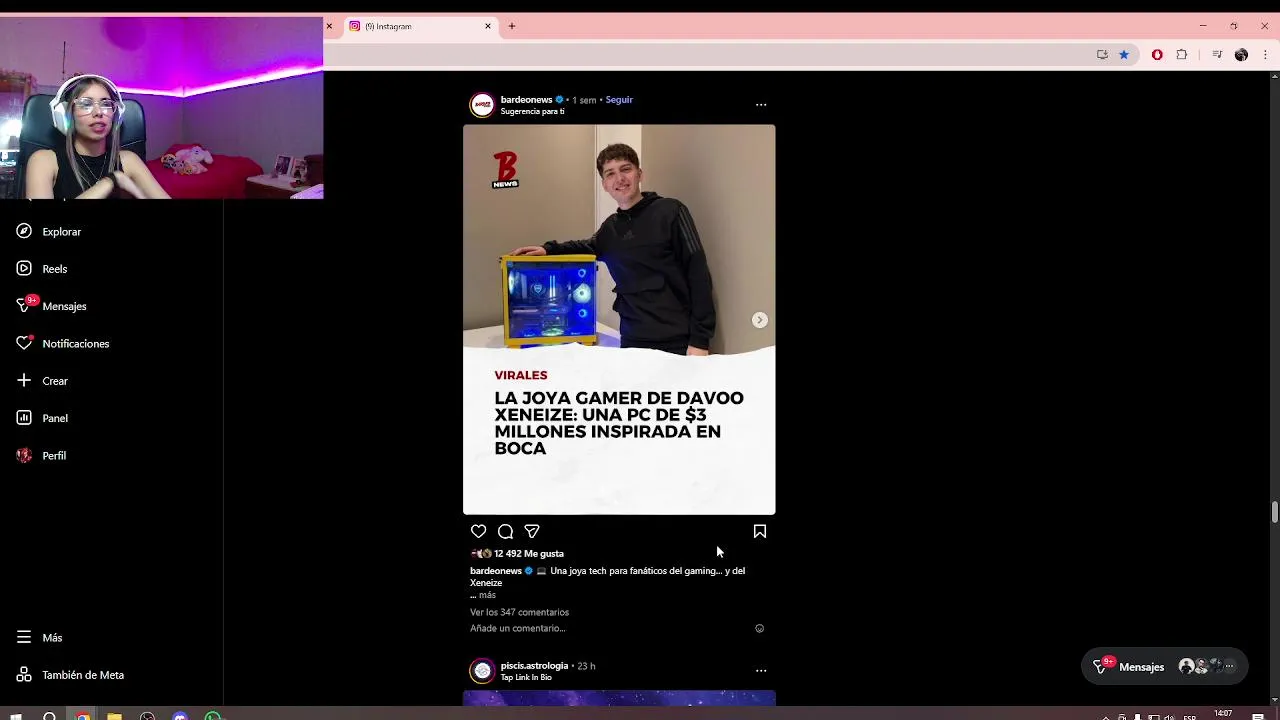Close the Instagram browser tab
Image resolution: width=1280 pixels, height=720 pixels.
pyautogui.click(x=488, y=26)
